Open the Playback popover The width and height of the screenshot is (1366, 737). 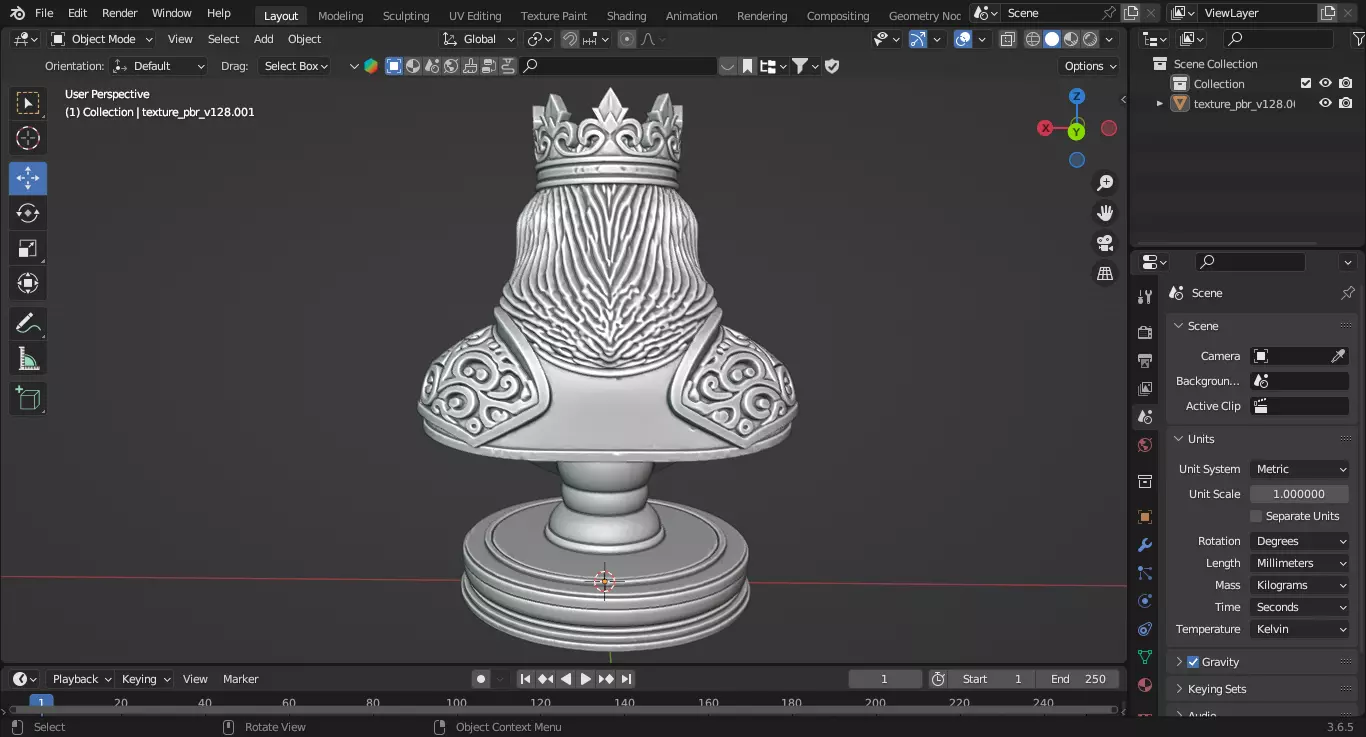(81, 679)
